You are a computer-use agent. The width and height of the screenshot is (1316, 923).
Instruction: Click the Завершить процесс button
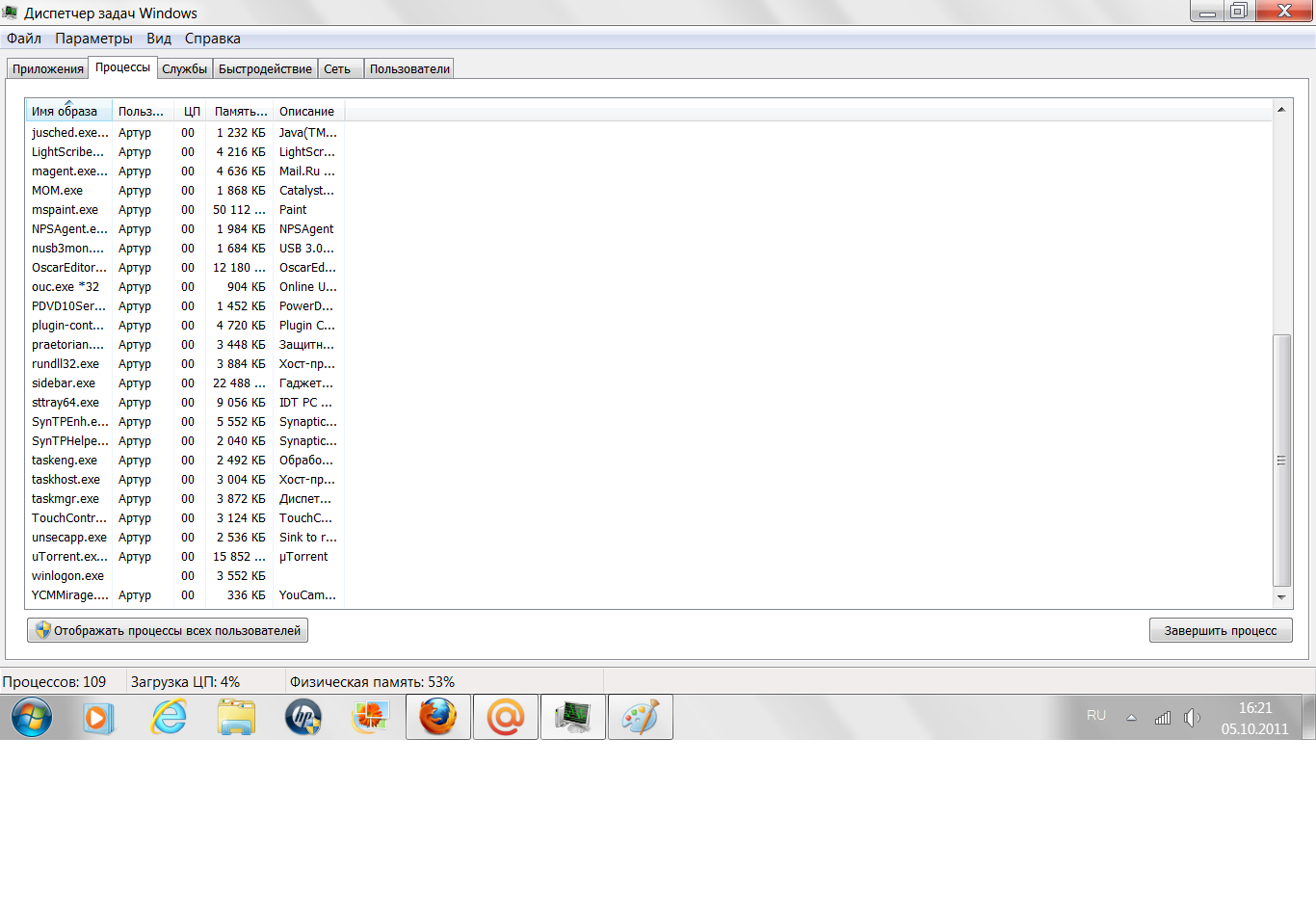coord(1221,630)
